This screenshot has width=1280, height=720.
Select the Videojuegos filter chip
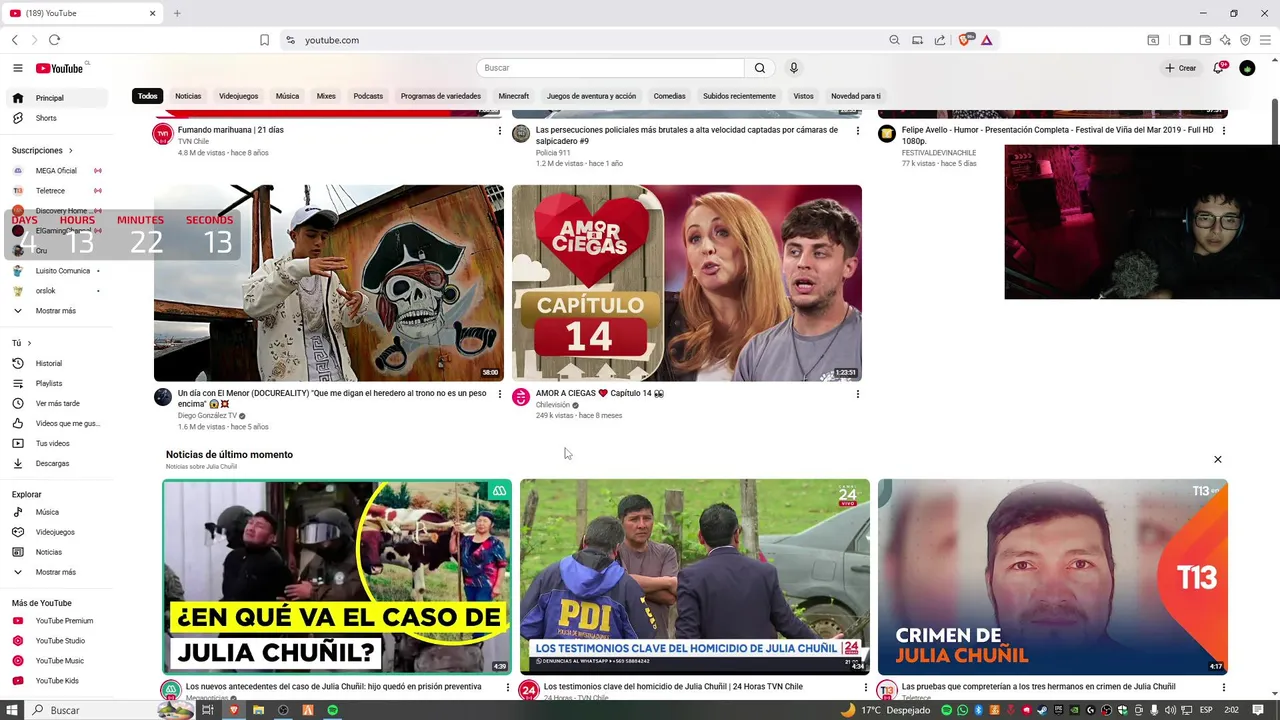[x=238, y=96]
